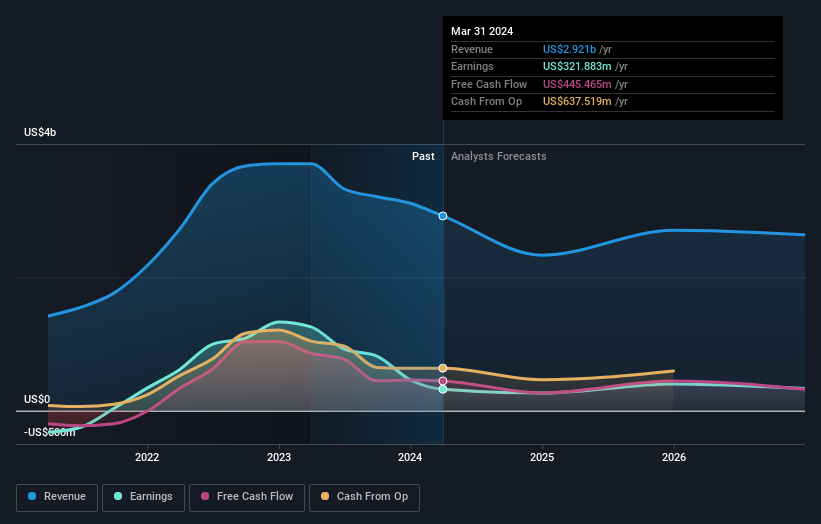Toggle the Cash From Op legend button
Screen dimensions: 821x524
(364, 497)
